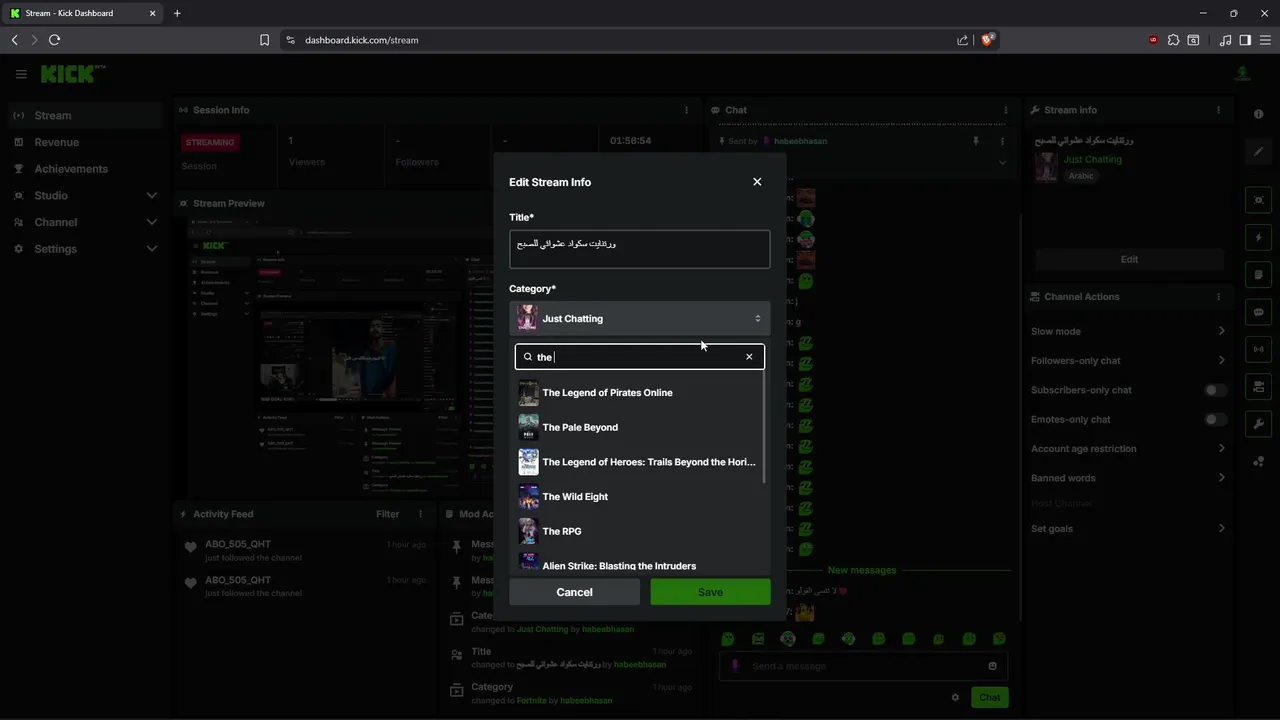Toggle Subscribers-only chat switch
Image resolution: width=1280 pixels, height=720 pixels.
(1215, 390)
